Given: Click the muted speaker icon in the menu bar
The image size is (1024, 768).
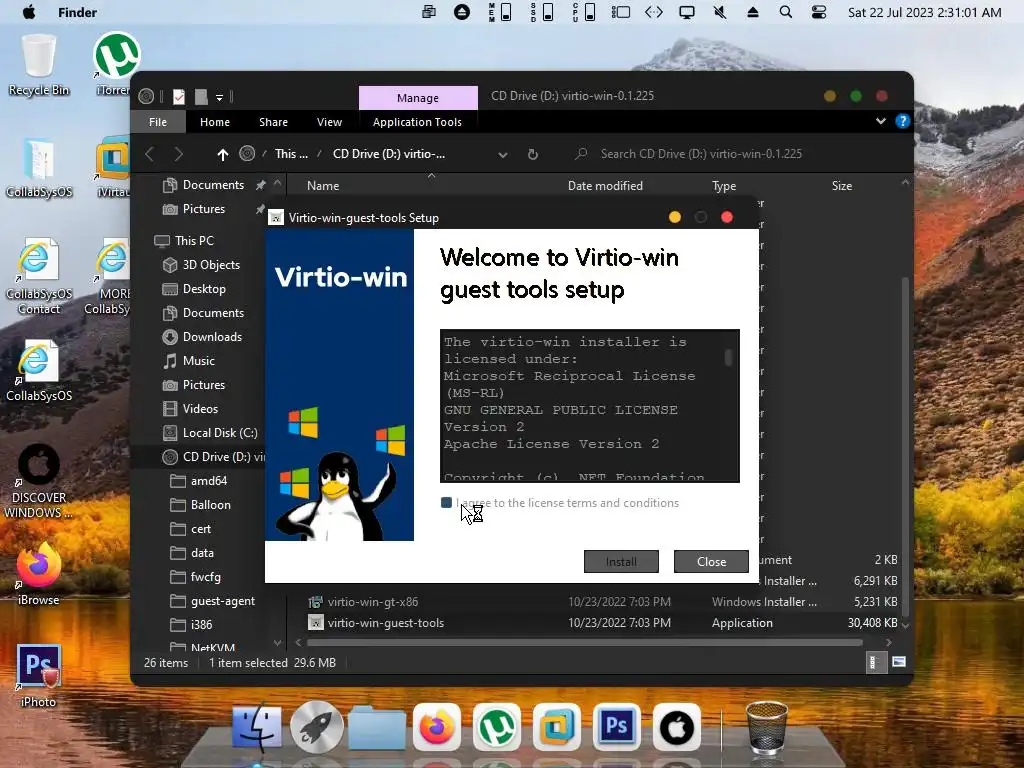Looking at the screenshot, I should [720, 12].
